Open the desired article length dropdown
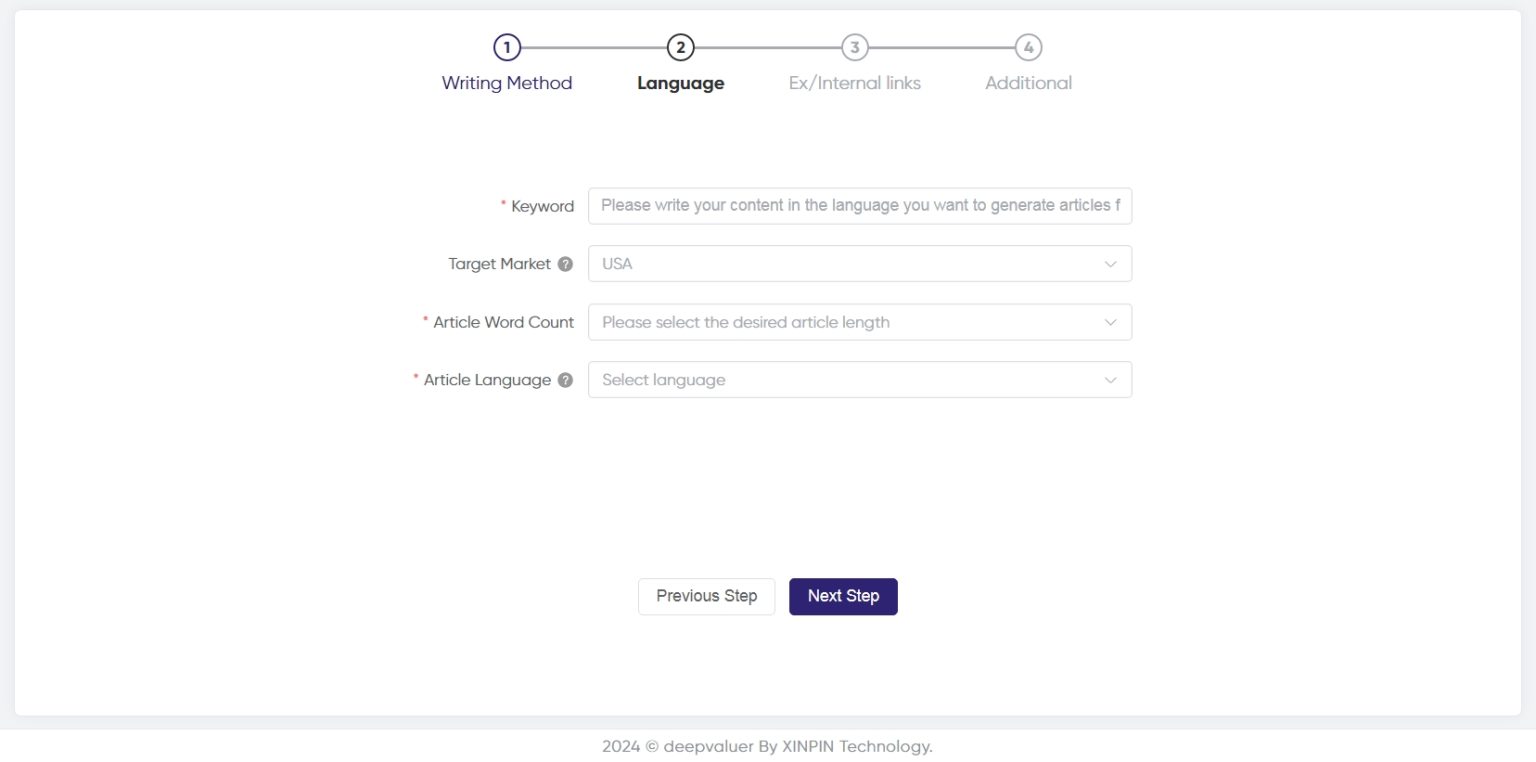 (x=860, y=322)
